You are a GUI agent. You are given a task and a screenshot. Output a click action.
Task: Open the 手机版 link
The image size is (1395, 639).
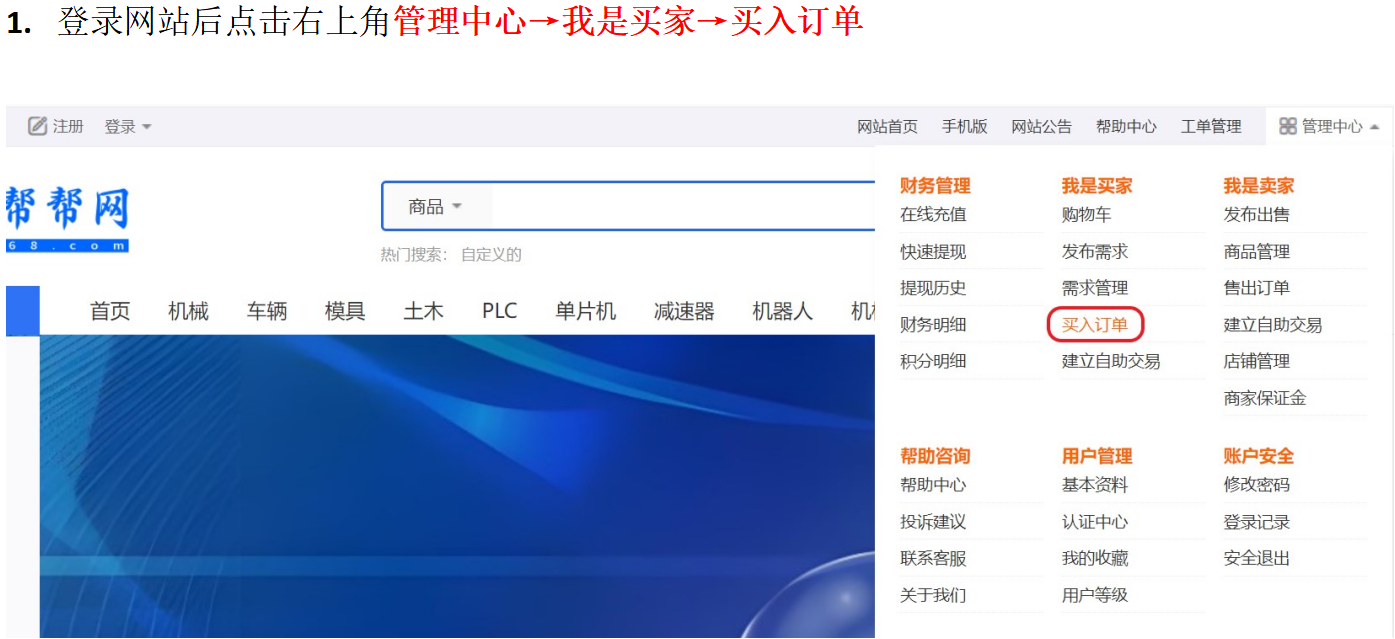[964, 126]
